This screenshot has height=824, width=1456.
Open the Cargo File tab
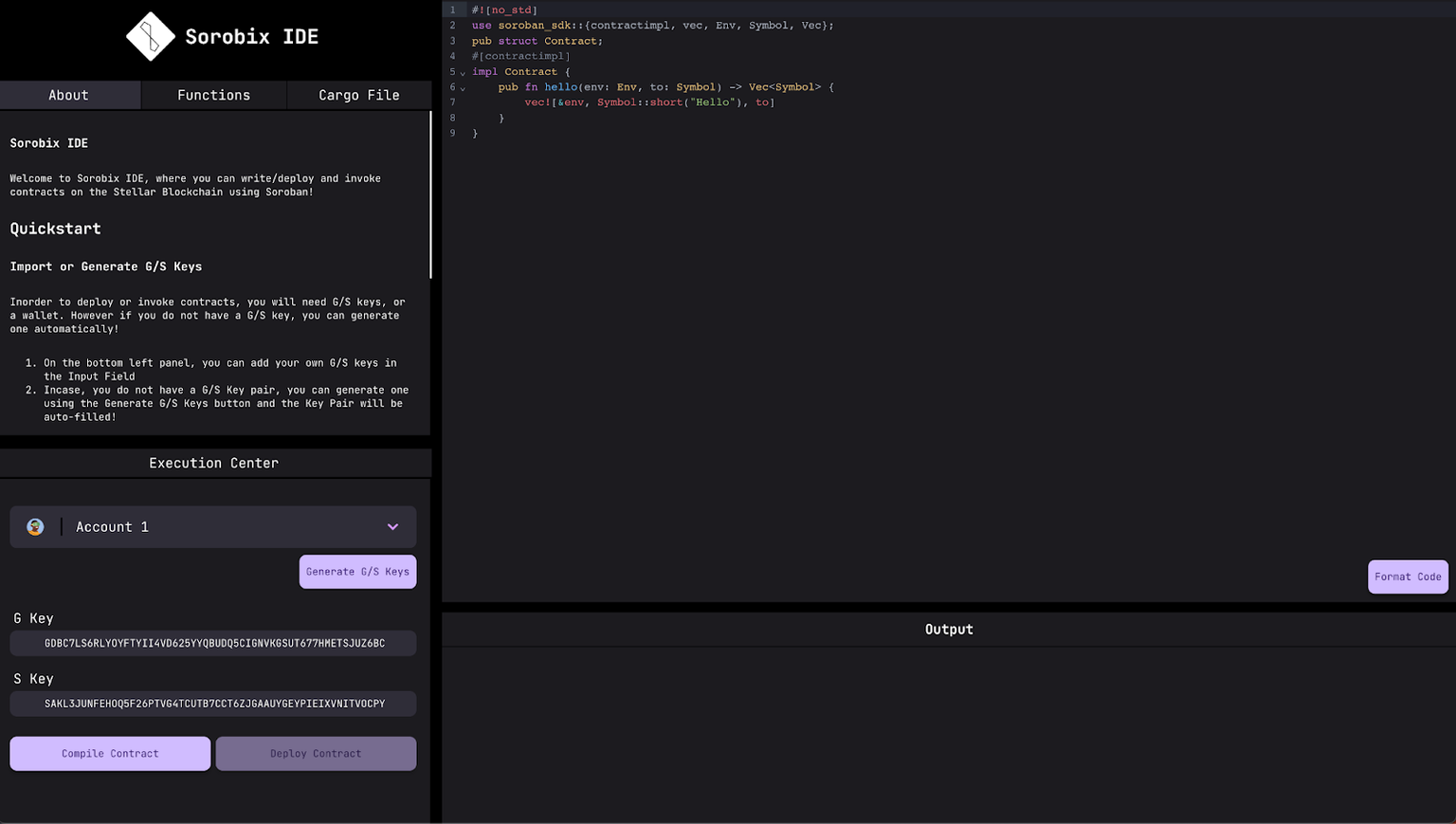tap(358, 95)
